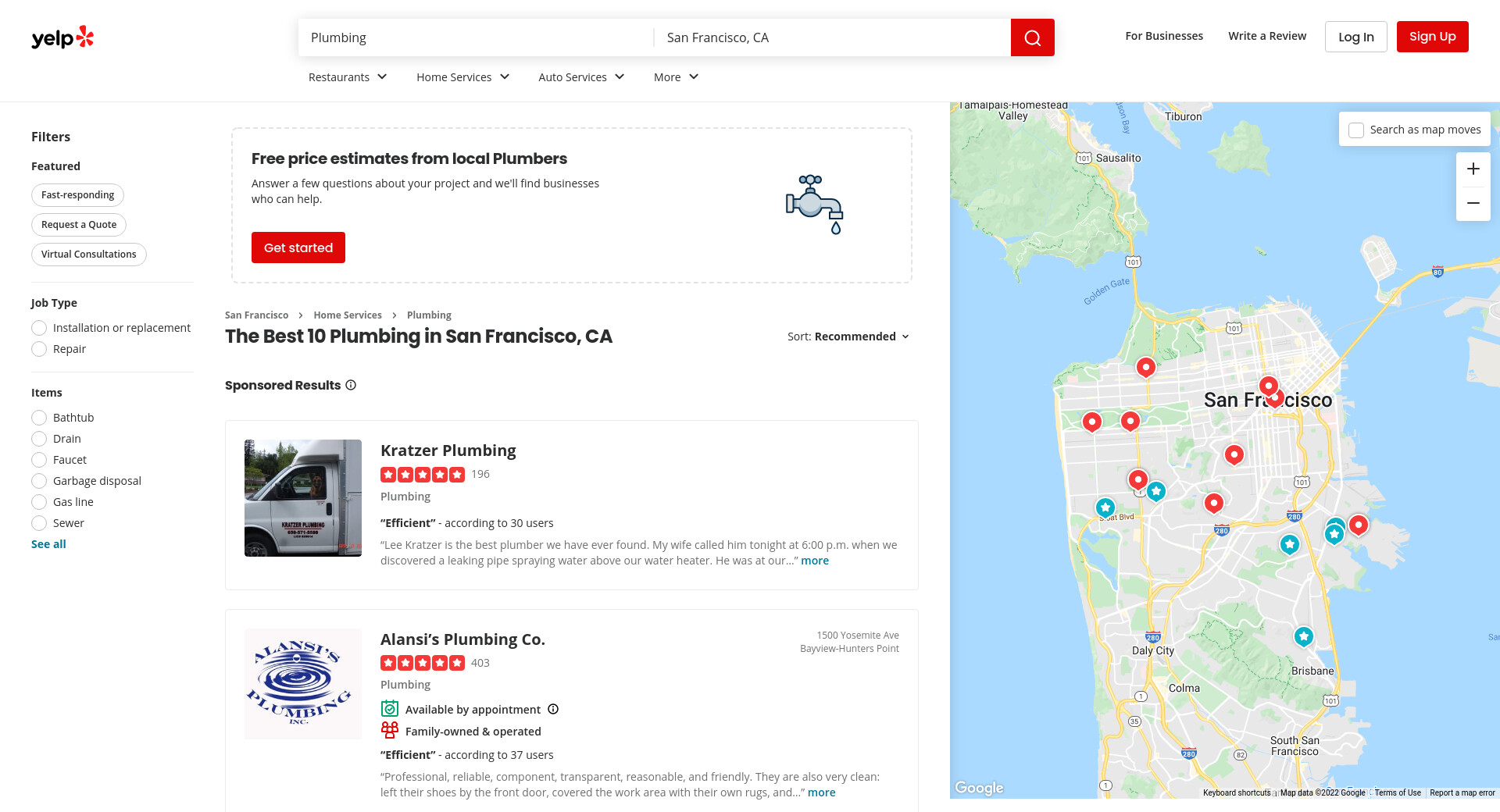
Task: Open the For Businesses menu
Action: click(x=1163, y=36)
